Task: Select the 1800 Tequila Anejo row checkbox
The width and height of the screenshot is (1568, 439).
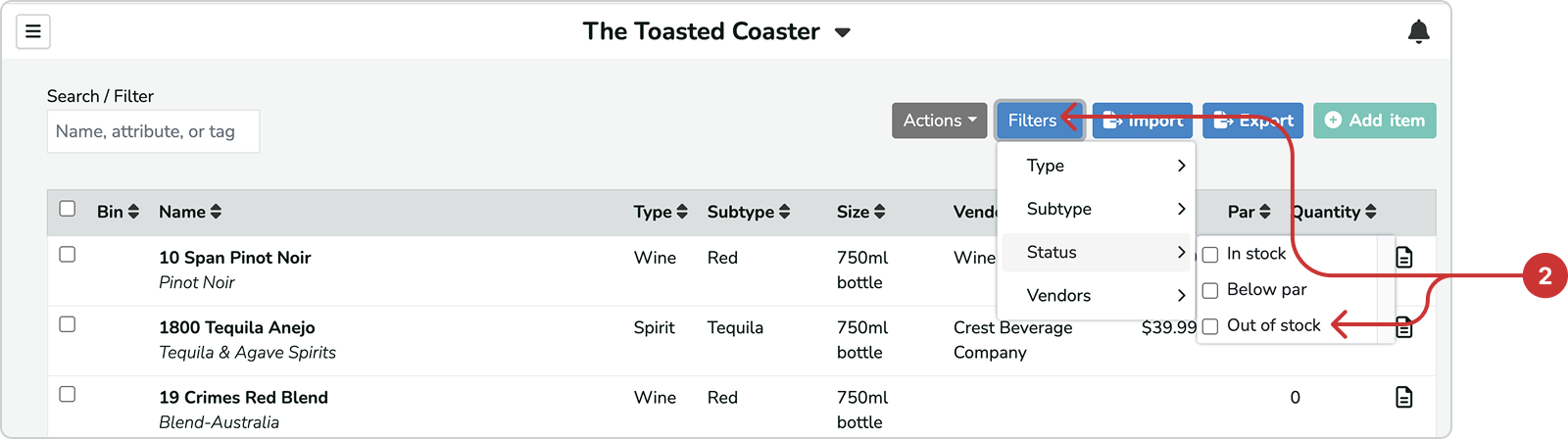Action: coord(68,324)
